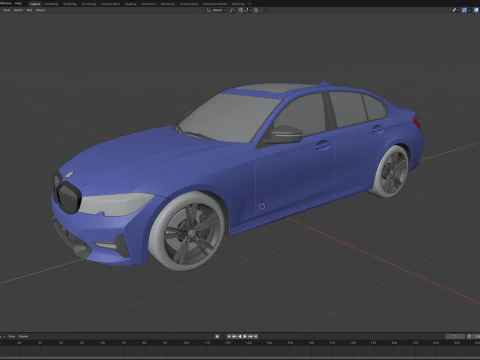This screenshot has width=480, height=360.
Task: Jump to next keyframe
Action: [x=250, y=336]
